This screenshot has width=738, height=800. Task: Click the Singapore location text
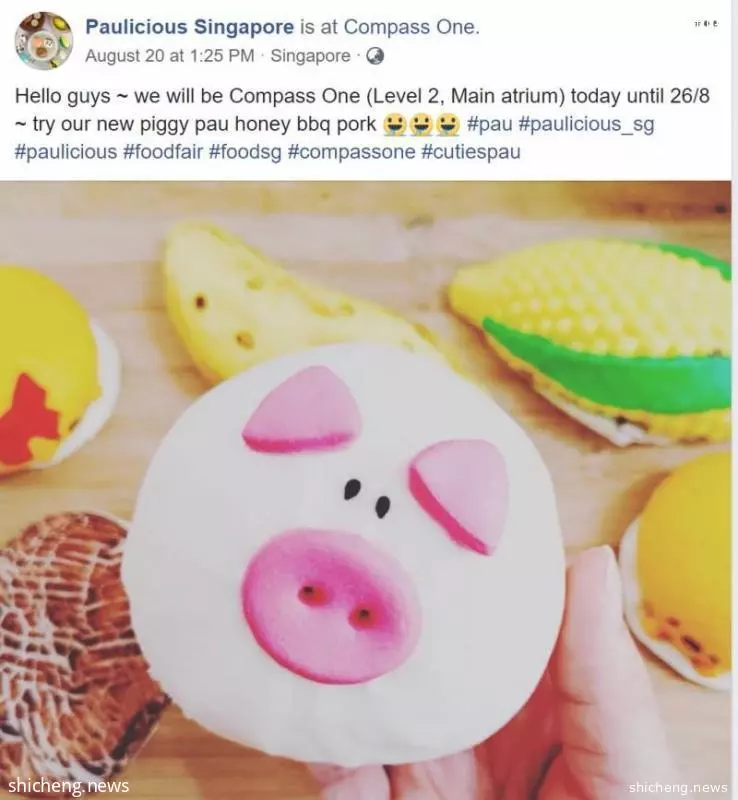point(310,56)
